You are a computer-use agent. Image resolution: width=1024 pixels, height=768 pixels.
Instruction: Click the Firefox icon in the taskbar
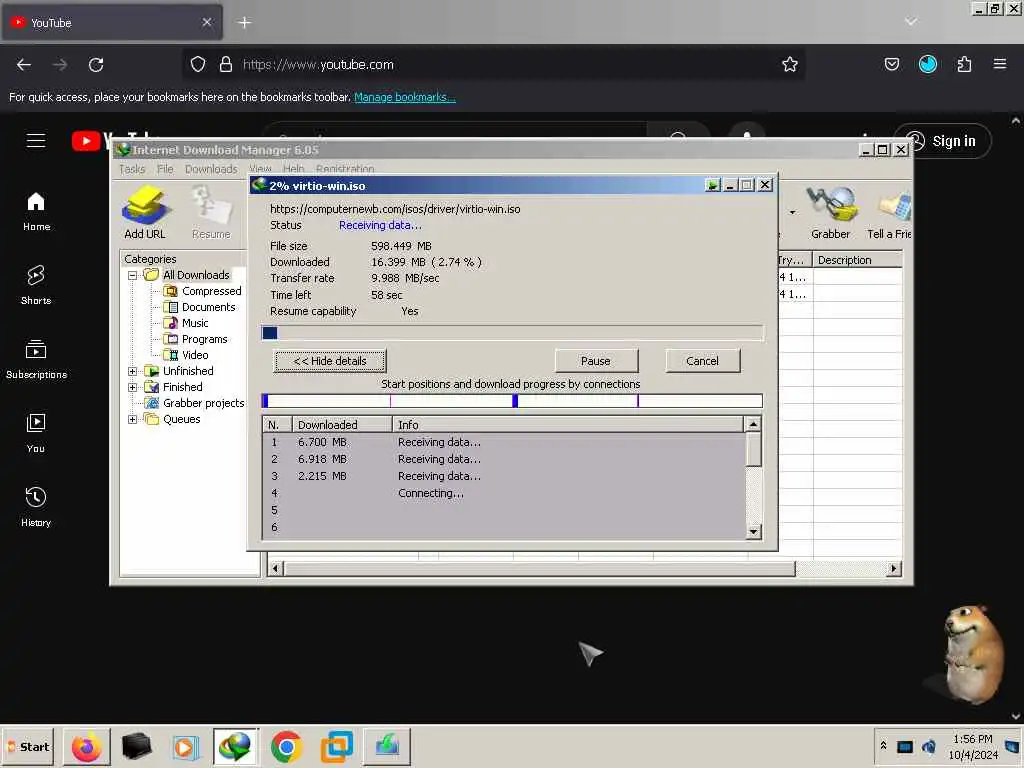click(x=87, y=746)
